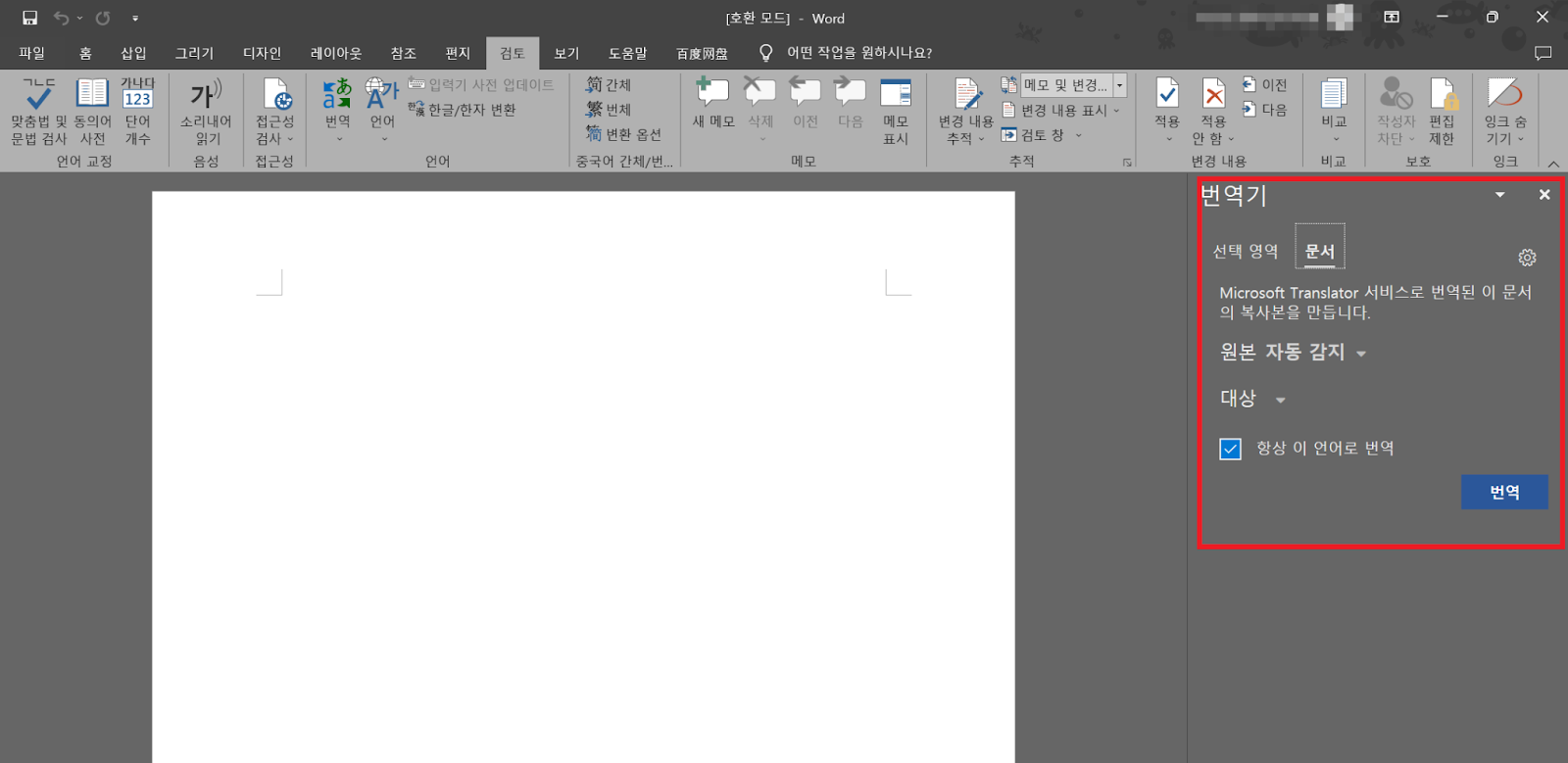Image resolution: width=1568 pixels, height=763 pixels.
Task: Open 변환 옵션 conversion options
Action: click(x=624, y=134)
